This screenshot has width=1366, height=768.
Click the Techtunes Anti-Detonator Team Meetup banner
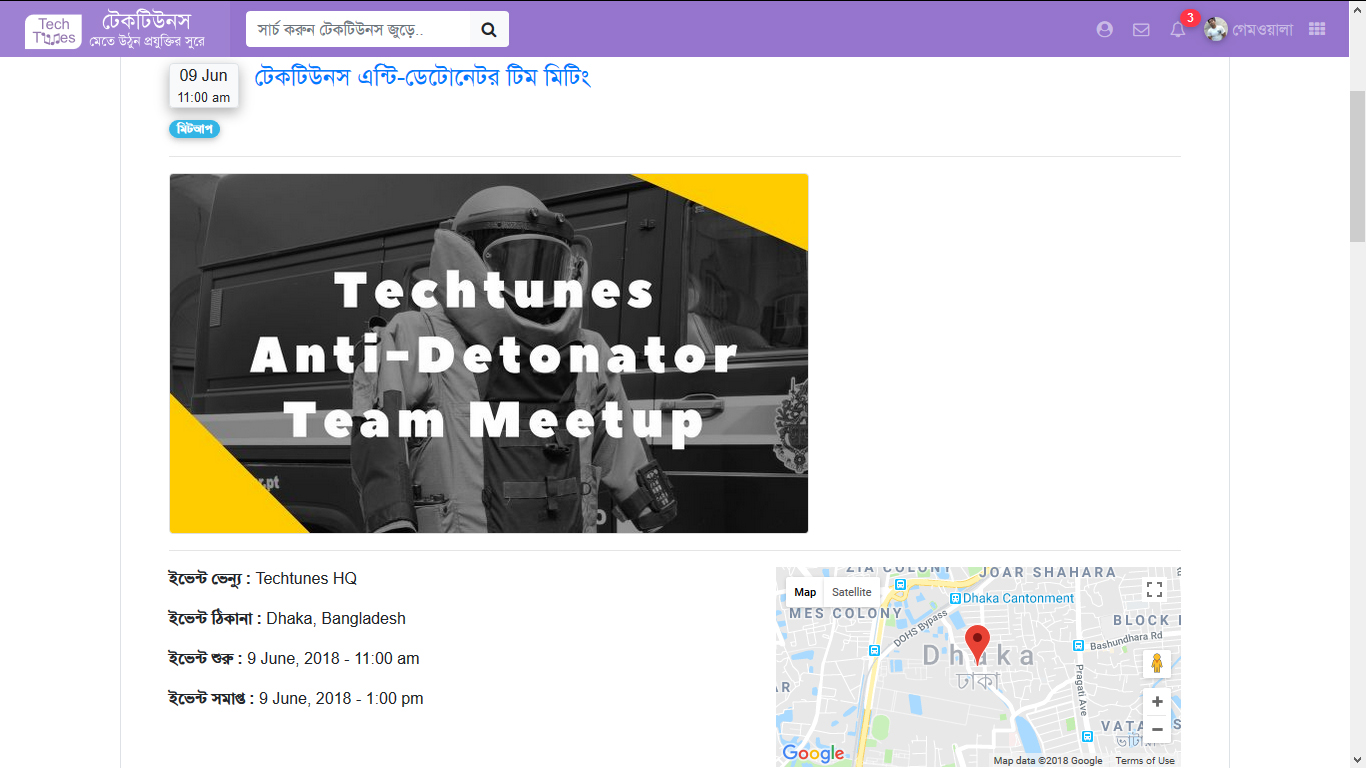click(489, 353)
